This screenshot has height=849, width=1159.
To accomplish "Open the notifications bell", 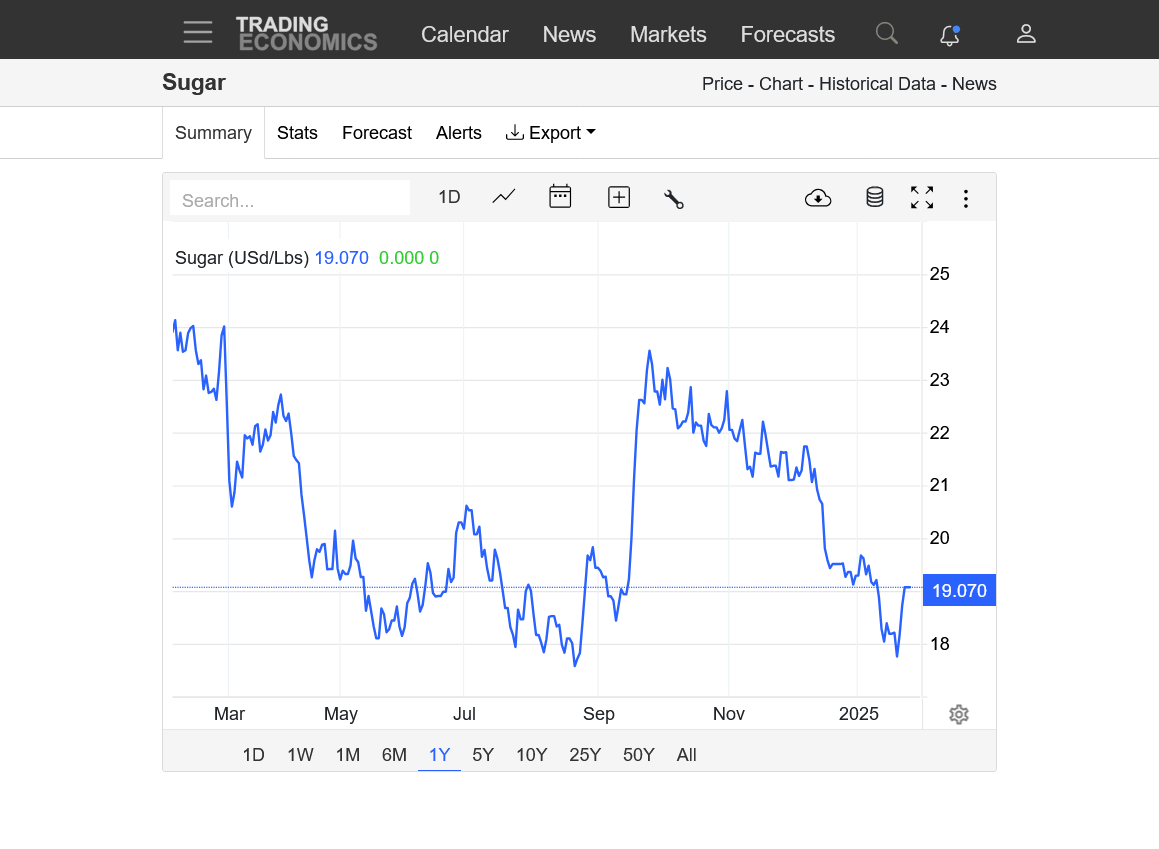I will point(950,35).
